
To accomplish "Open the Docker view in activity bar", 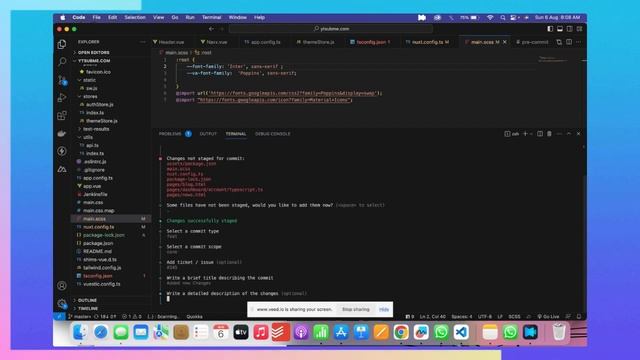I will pos(62,133).
